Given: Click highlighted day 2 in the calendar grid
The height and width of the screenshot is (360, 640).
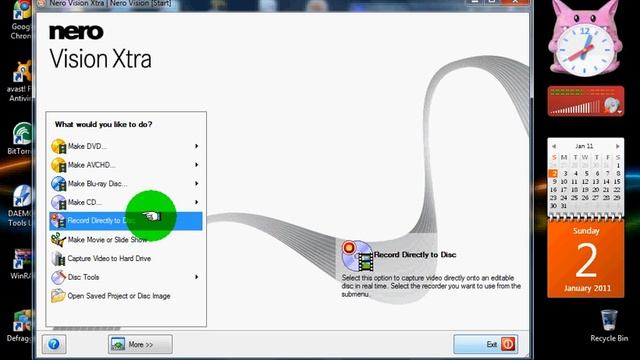Looking at the screenshot, I should (x=553, y=173).
